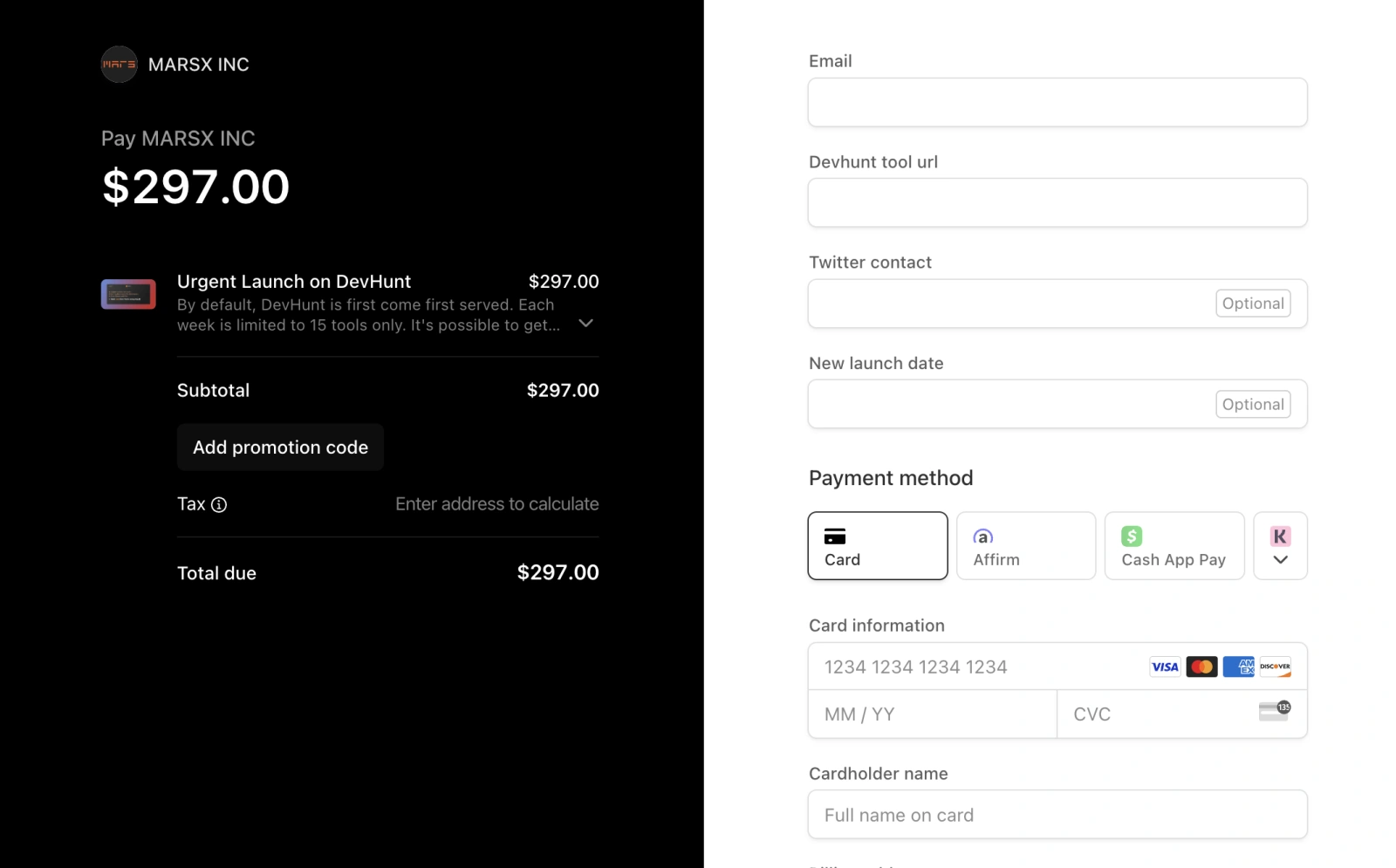
Task: Click the Urgent Launch product thumbnail
Action: tap(128, 295)
